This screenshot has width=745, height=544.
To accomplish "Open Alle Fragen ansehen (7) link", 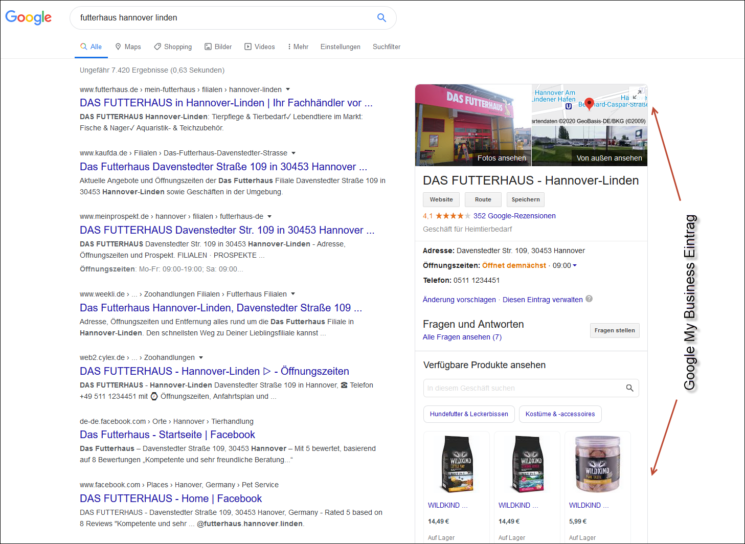I will [x=462, y=337].
